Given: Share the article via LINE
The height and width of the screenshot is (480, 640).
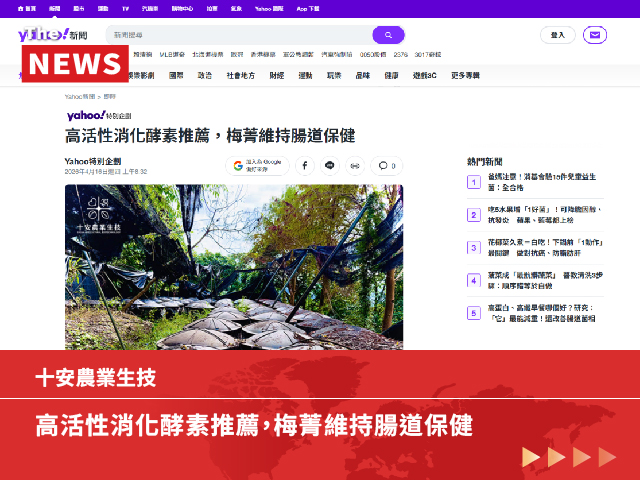Looking at the screenshot, I should tap(329, 166).
